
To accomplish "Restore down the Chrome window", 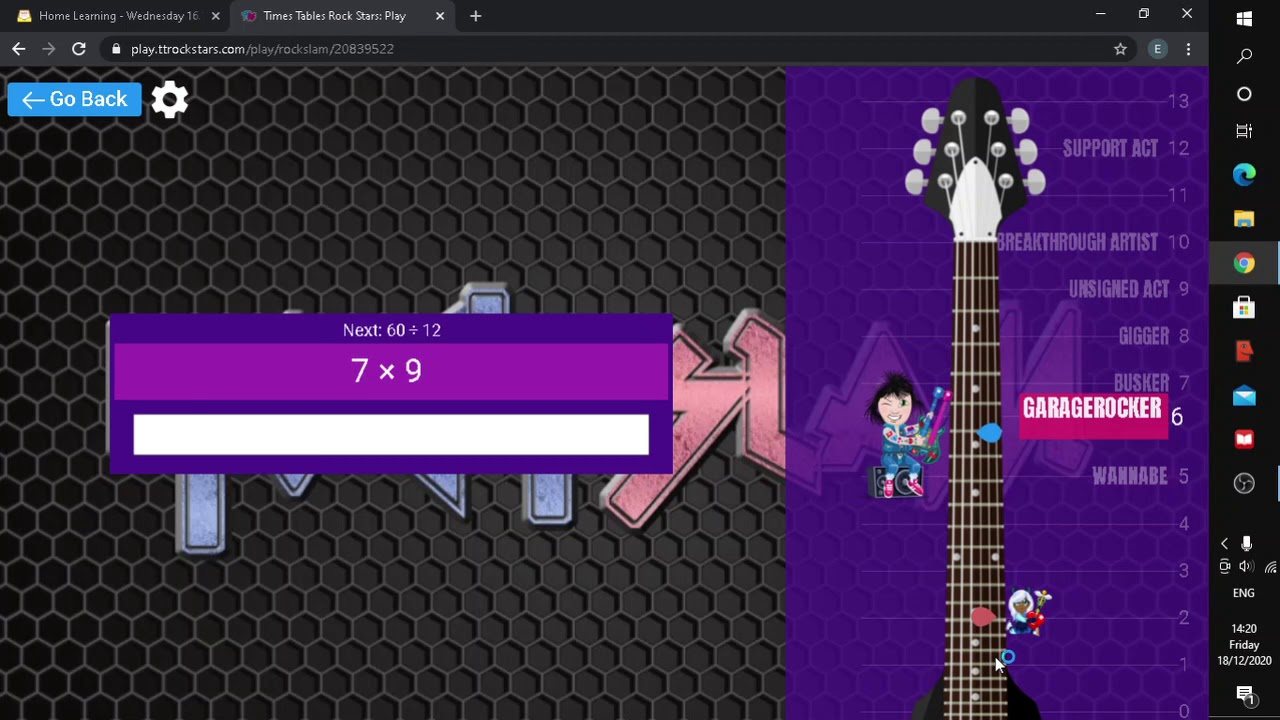I will coord(1143,14).
